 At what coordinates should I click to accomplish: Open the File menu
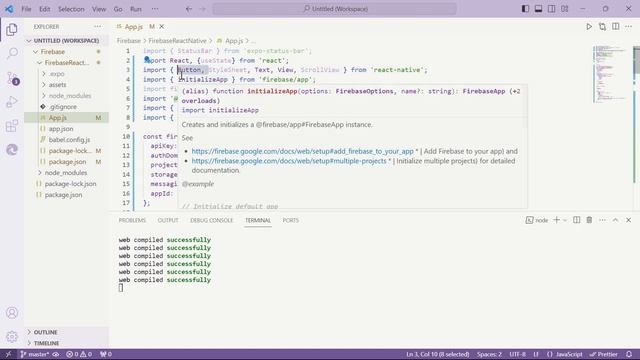(26, 9)
